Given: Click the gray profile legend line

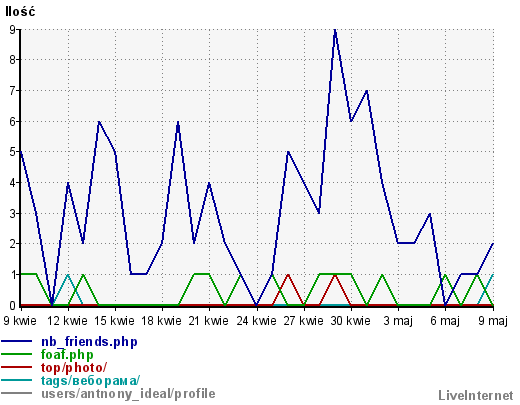Looking at the screenshot, I should (x=17, y=393).
